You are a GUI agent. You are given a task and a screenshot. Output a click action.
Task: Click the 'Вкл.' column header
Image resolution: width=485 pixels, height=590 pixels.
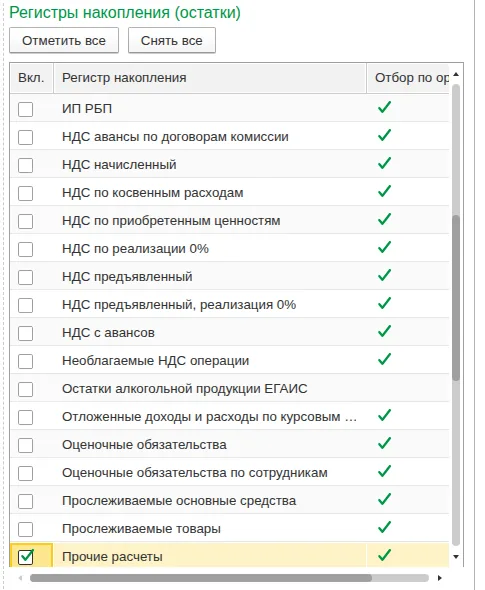pyautogui.click(x=31, y=78)
